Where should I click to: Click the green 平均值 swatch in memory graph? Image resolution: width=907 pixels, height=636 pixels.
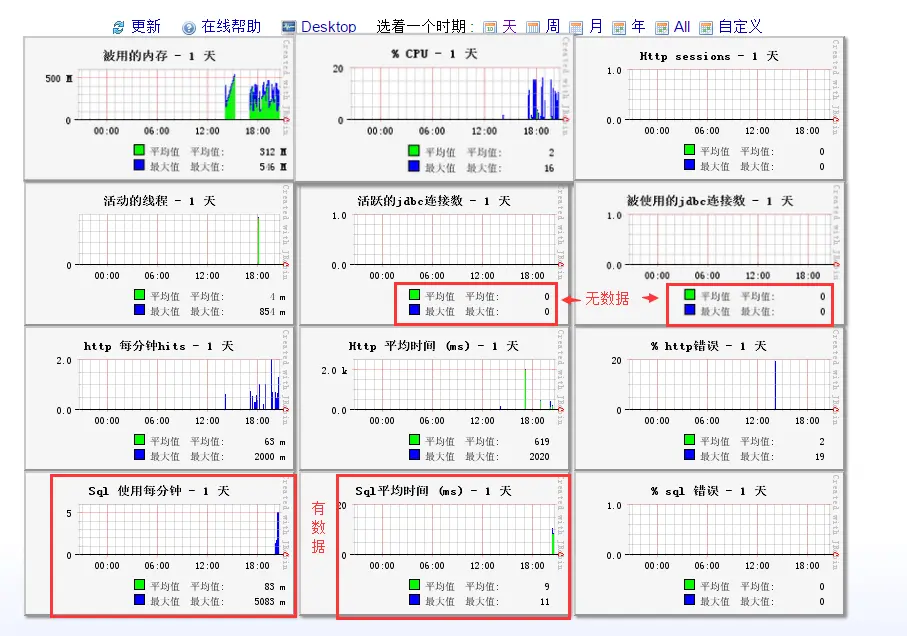[x=139, y=150]
